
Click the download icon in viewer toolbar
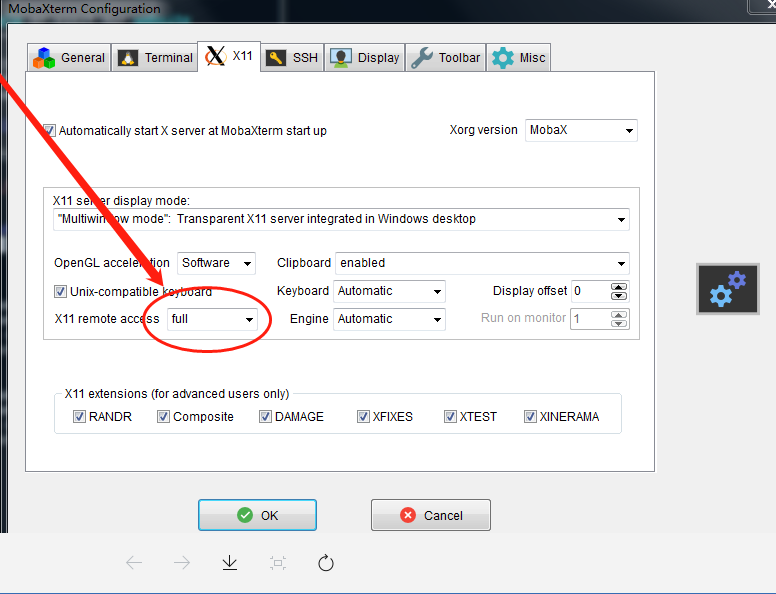pos(230,563)
